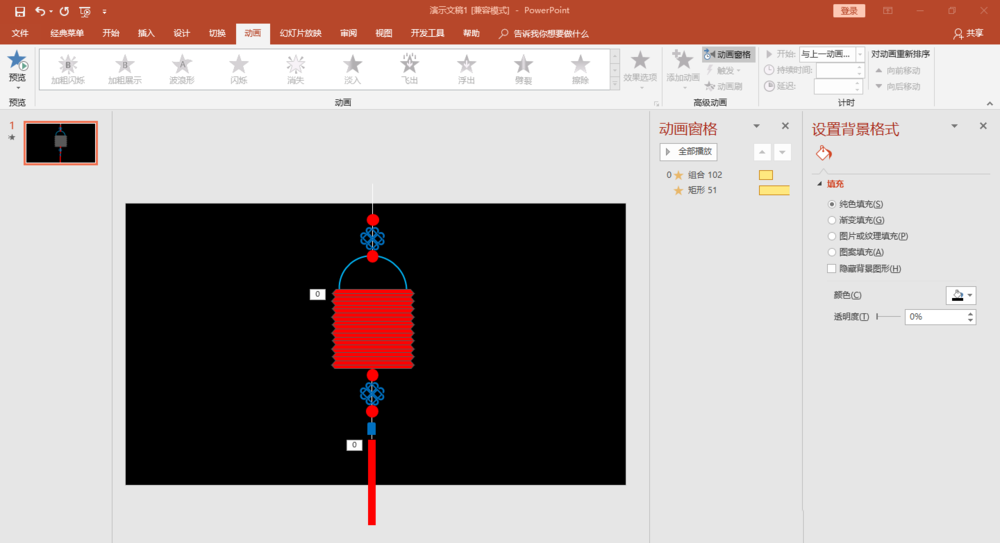The image size is (1000, 543).
Task: Open the Animation Pane options arrow
Action: pos(756,126)
